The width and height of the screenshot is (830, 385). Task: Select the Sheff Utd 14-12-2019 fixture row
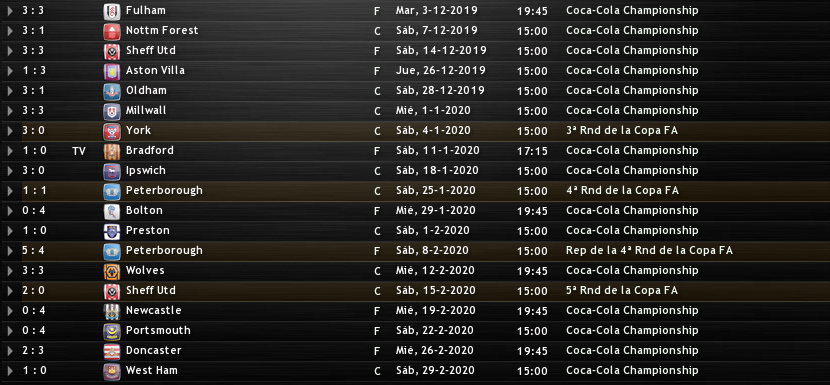(415, 51)
